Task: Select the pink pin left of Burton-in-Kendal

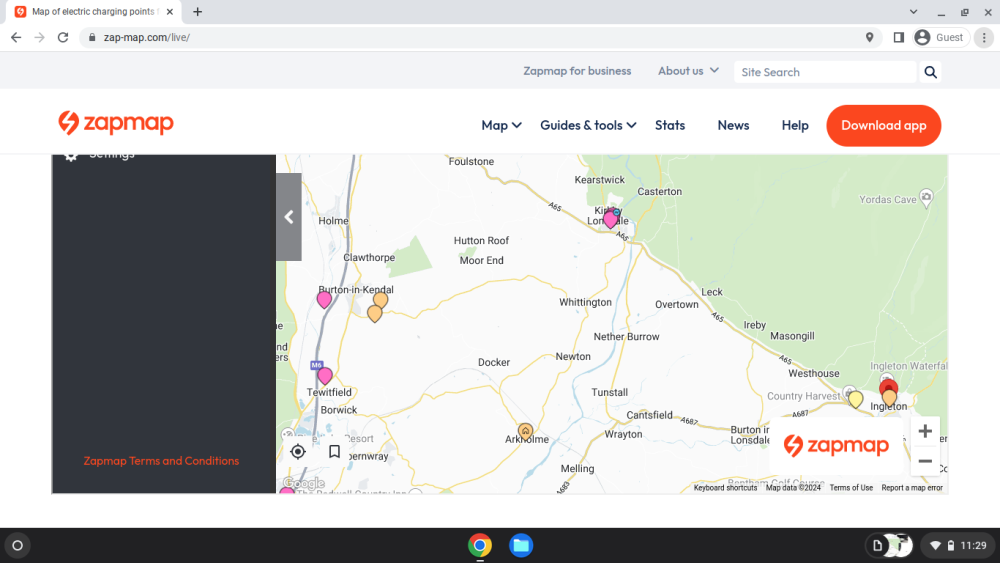Action: point(324,299)
